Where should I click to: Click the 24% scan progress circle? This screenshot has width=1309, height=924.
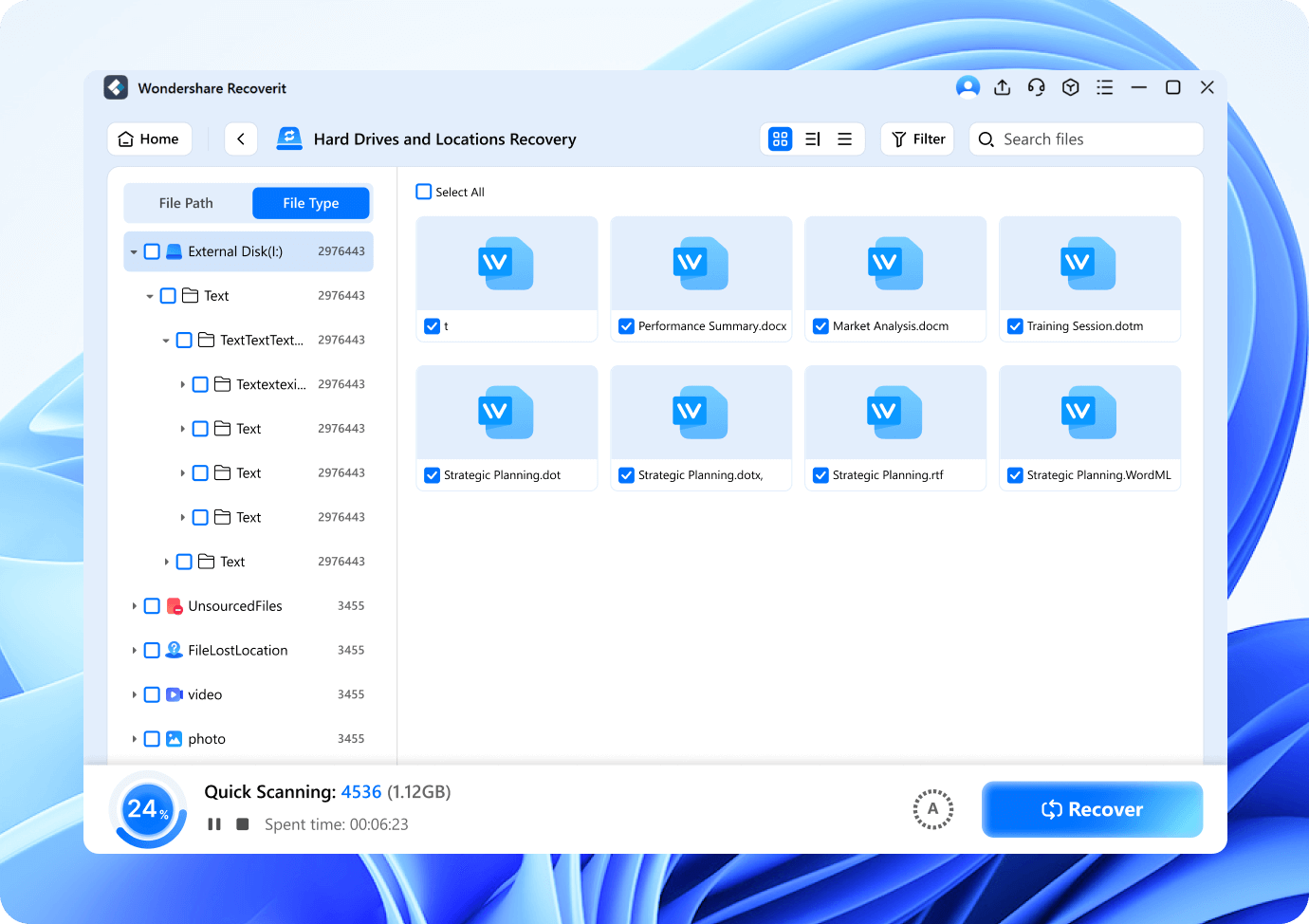pos(148,809)
